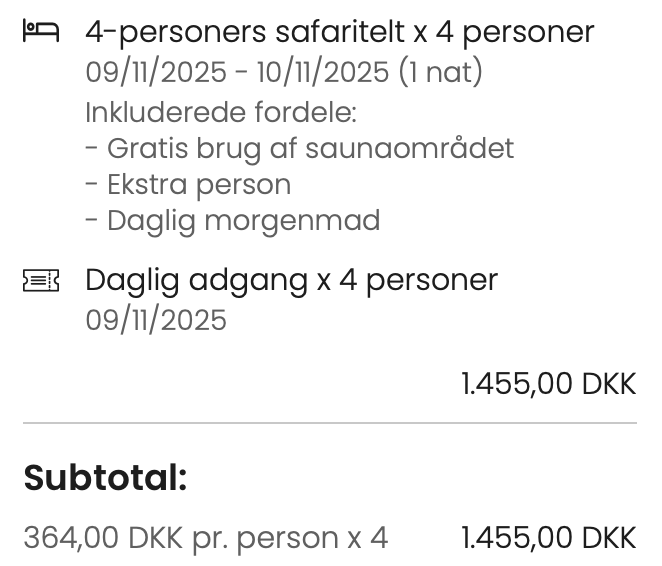662x566 pixels.
Task: Click the word saunaområdet
Action: click(410, 148)
